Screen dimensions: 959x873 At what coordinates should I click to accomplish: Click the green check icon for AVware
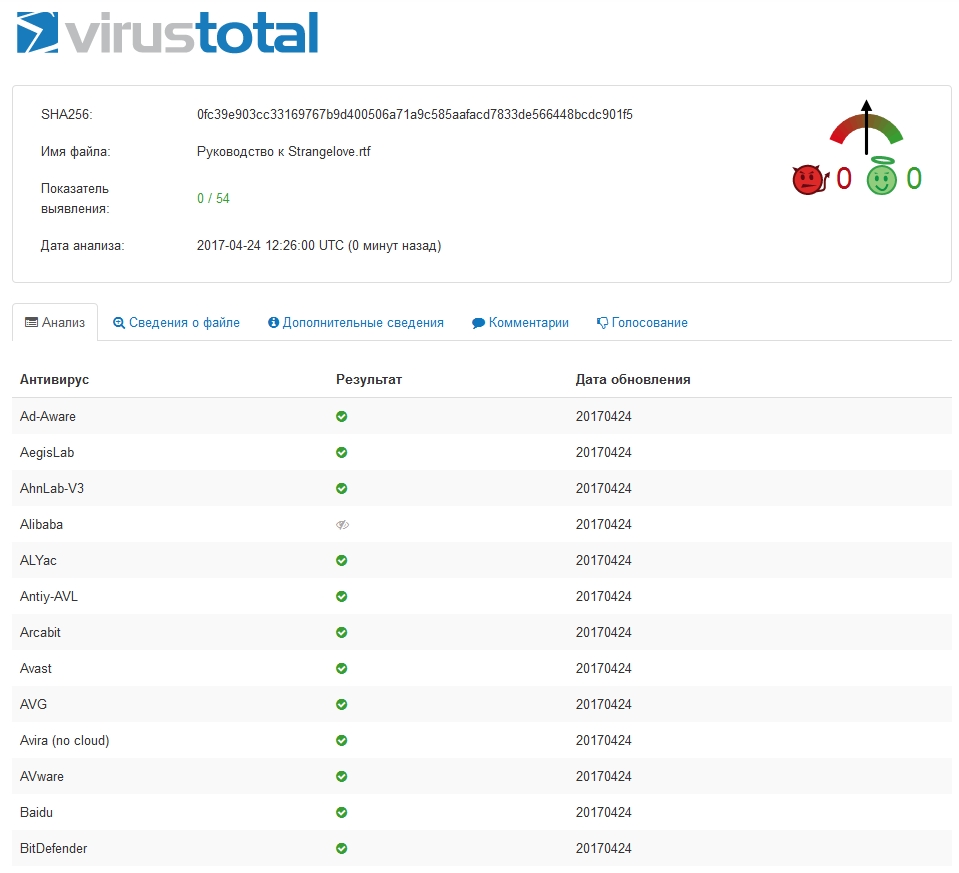tap(341, 777)
